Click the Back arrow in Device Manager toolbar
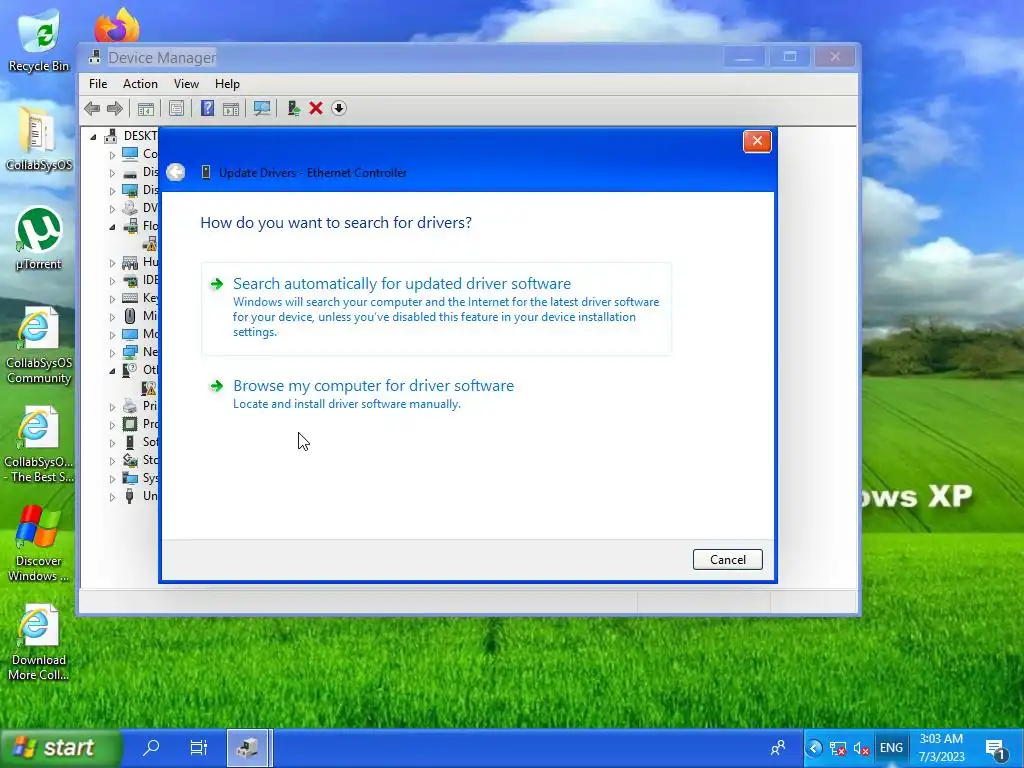The image size is (1024, 768). tap(92, 108)
